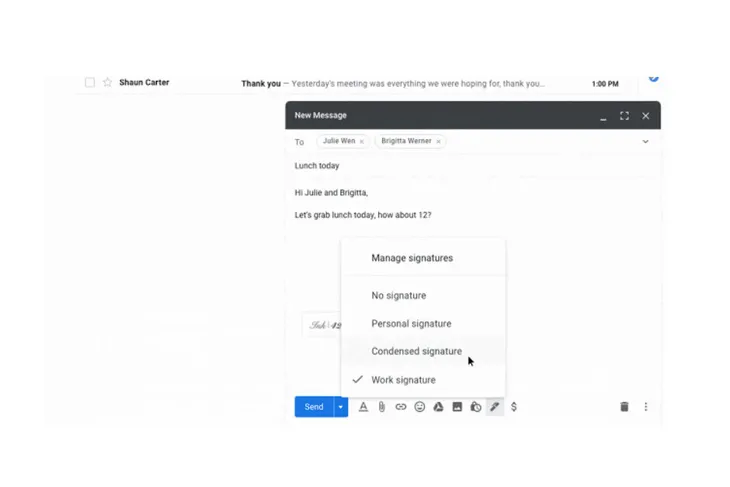Viewport: 730px width, 487px height.
Task: Click the blue Send button
Action: 314,407
